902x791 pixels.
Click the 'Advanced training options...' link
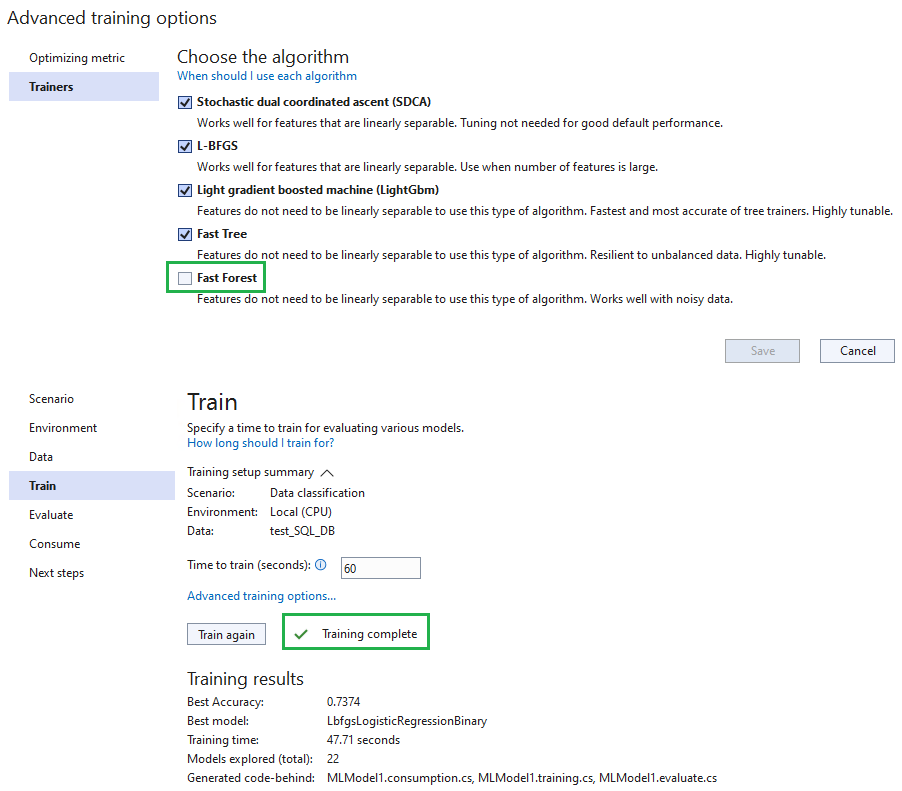pyautogui.click(x=260, y=595)
